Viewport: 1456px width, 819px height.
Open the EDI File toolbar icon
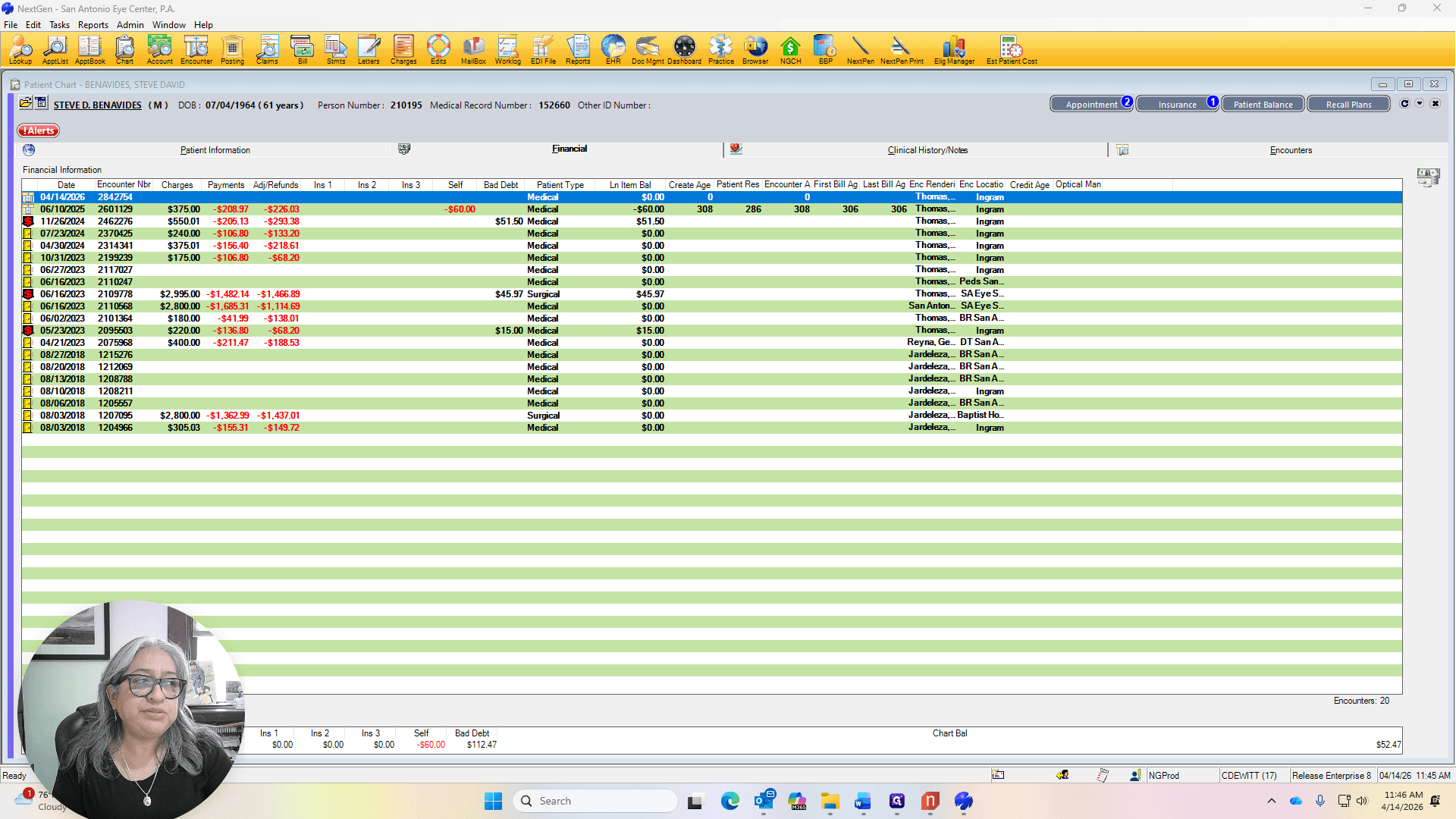(x=543, y=49)
